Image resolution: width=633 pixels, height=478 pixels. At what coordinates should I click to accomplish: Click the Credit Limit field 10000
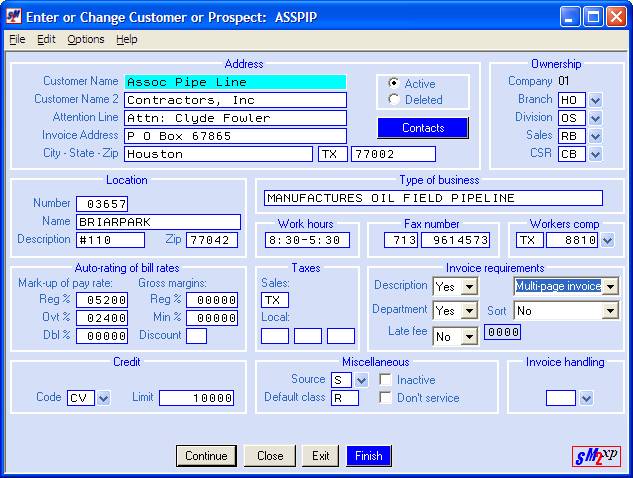pyautogui.click(x=197, y=398)
